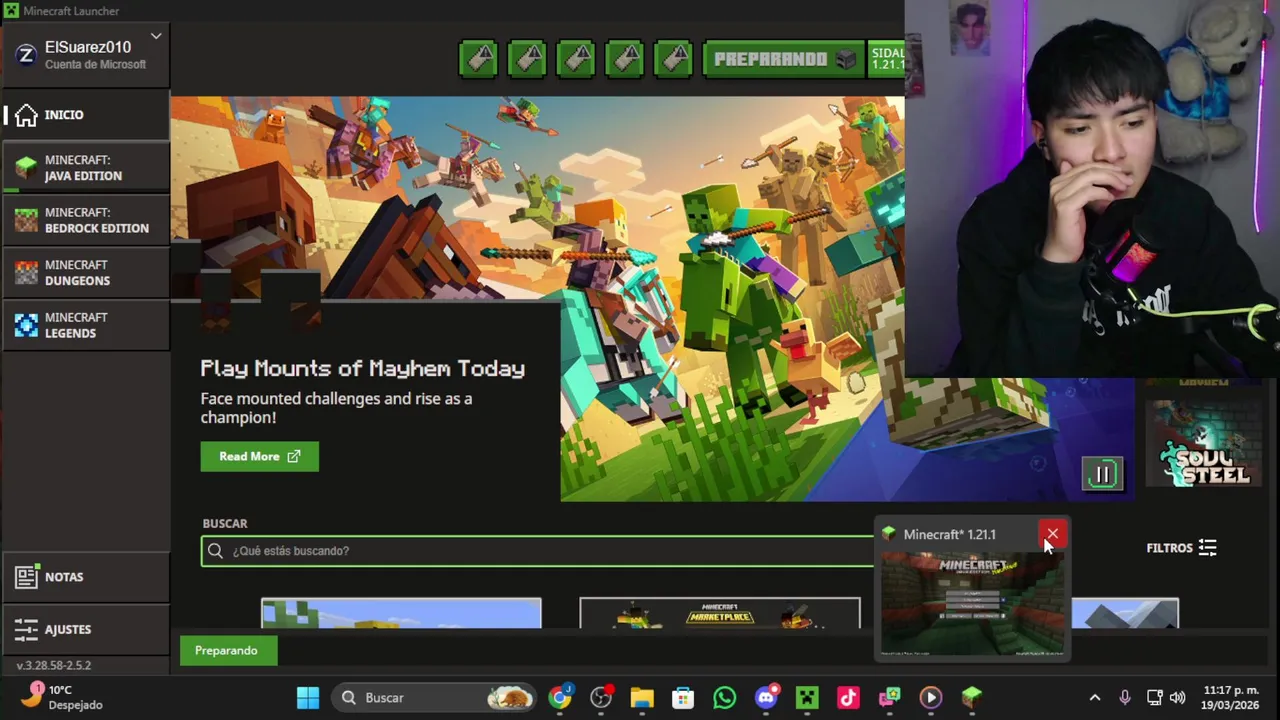Select the Soul Steel carousel thumbnail

1203,444
